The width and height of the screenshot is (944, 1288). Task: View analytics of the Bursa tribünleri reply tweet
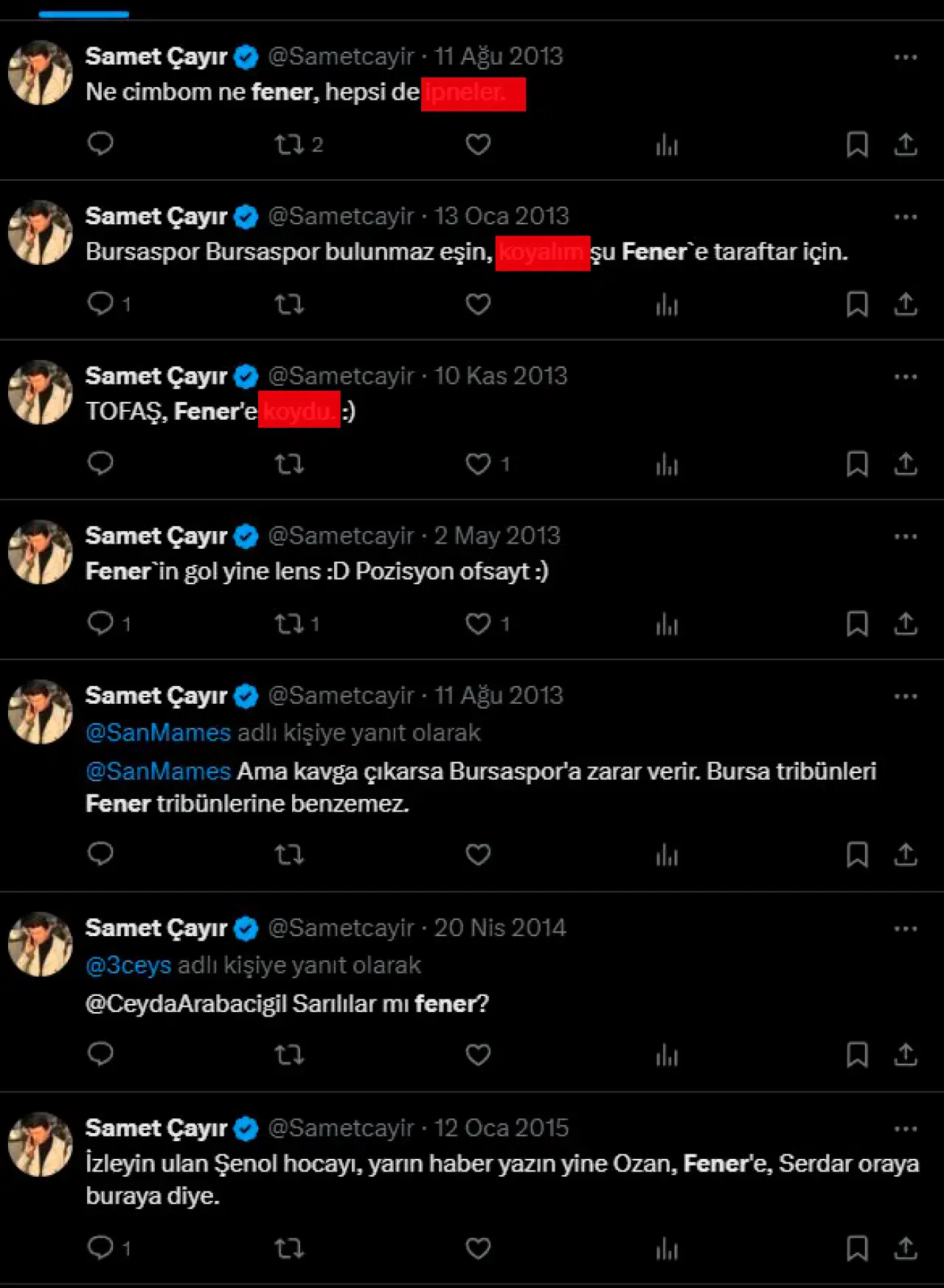point(667,854)
